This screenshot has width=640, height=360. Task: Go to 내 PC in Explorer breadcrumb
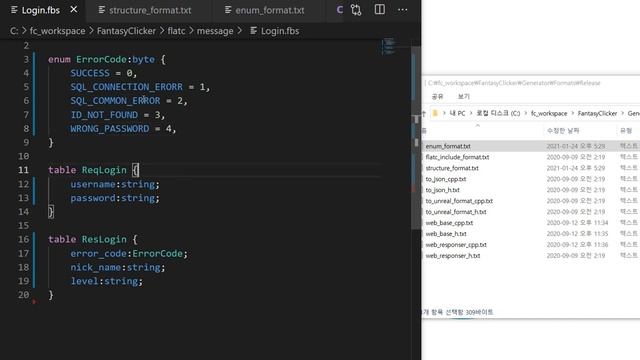coord(457,113)
